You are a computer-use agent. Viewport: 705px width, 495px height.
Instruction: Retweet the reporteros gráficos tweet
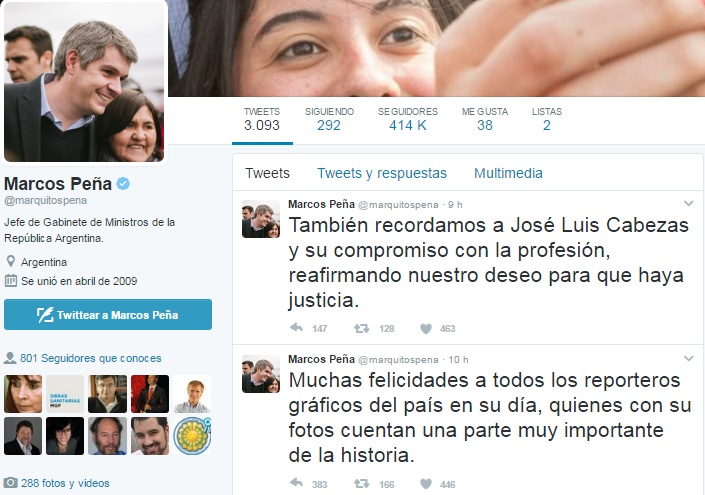[x=361, y=484]
